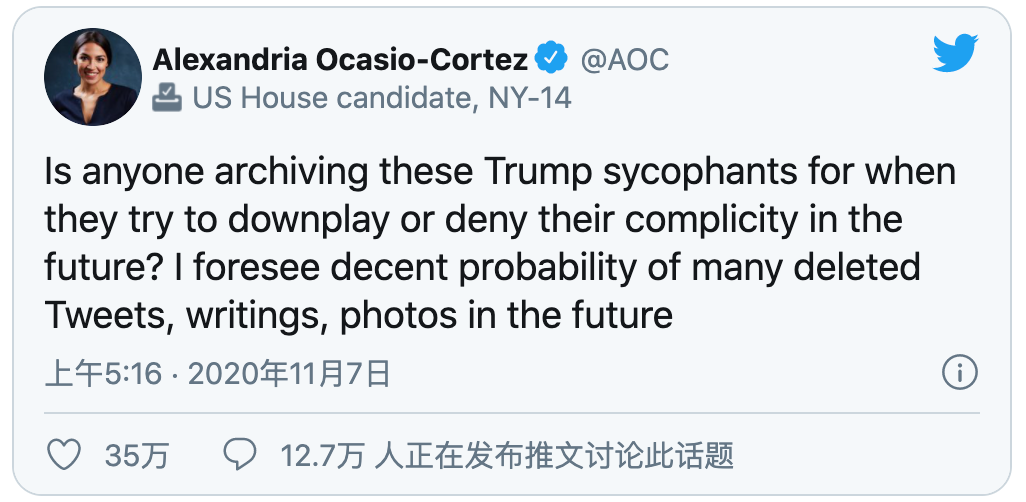Click the blue verified checkmark badge
1026x502 pixels.
pos(551,60)
